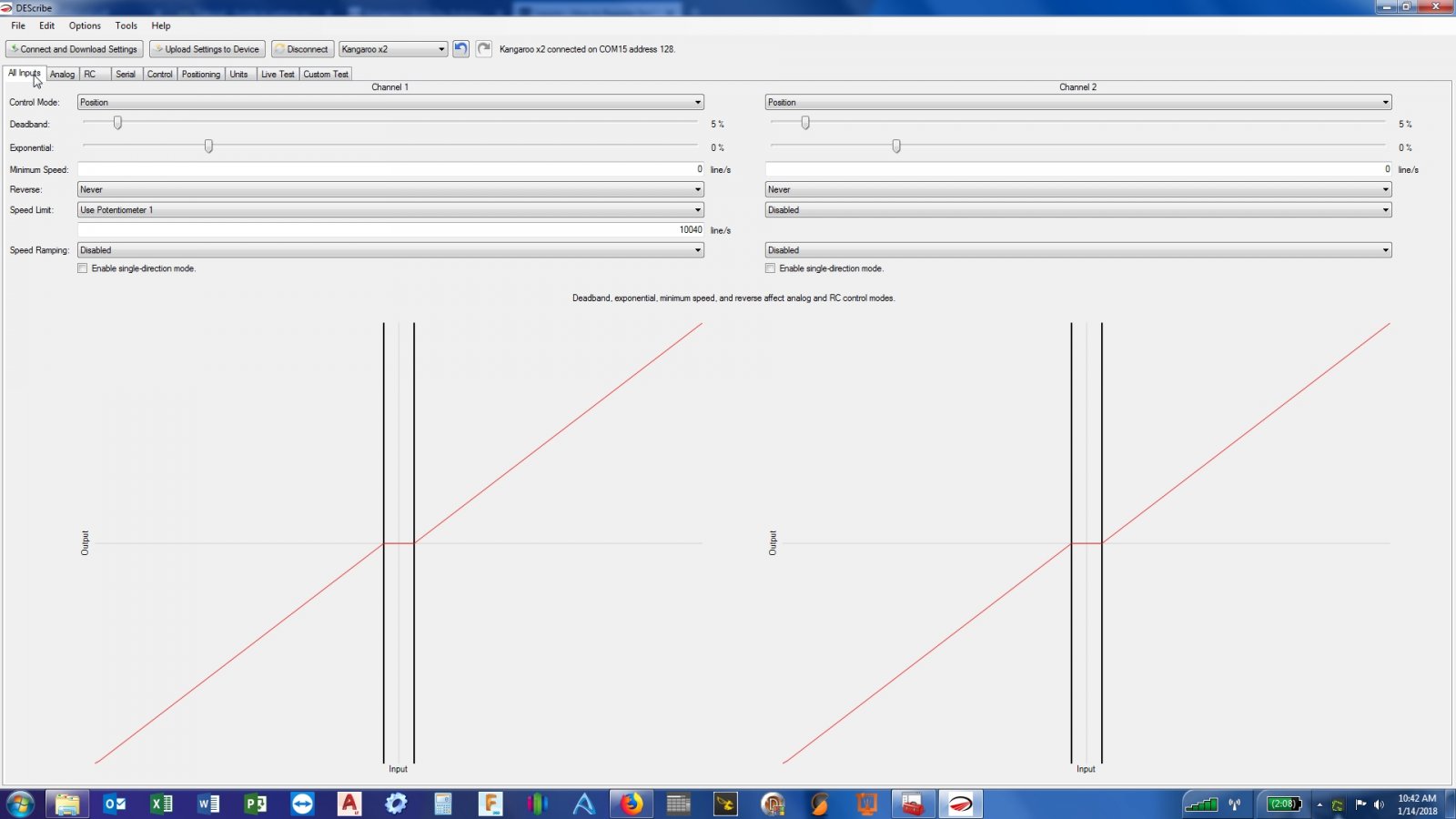Click Channel 1 Minimum Speed input field

(390, 169)
